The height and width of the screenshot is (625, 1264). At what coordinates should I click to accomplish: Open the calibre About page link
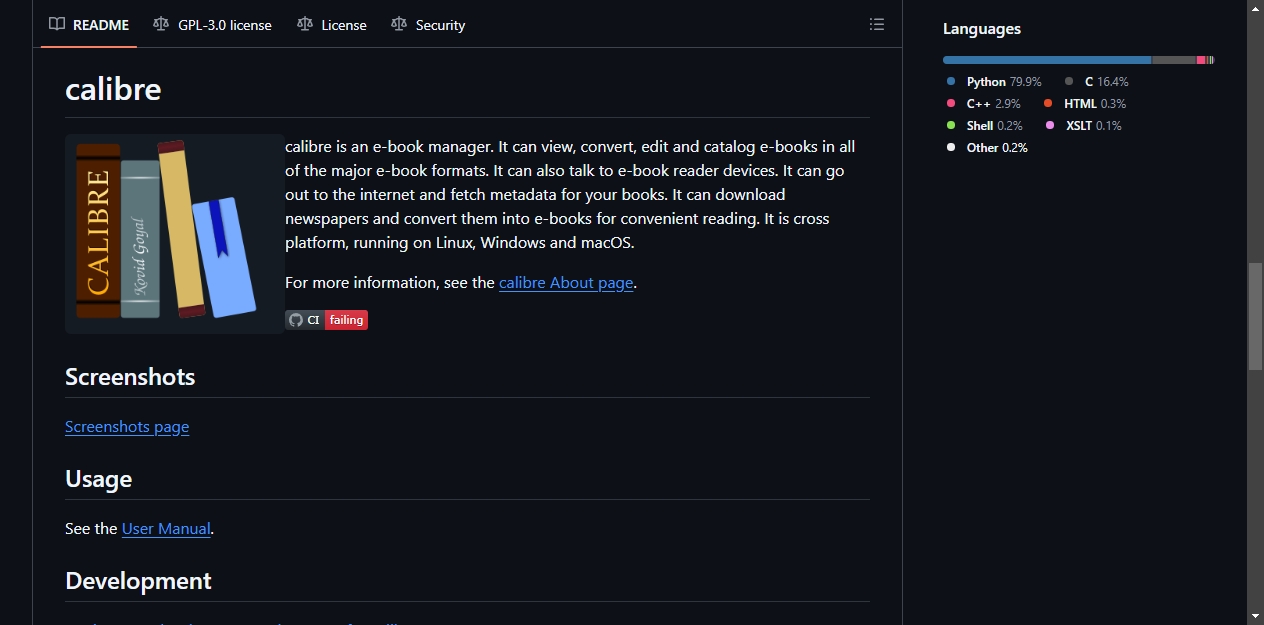[x=566, y=283]
